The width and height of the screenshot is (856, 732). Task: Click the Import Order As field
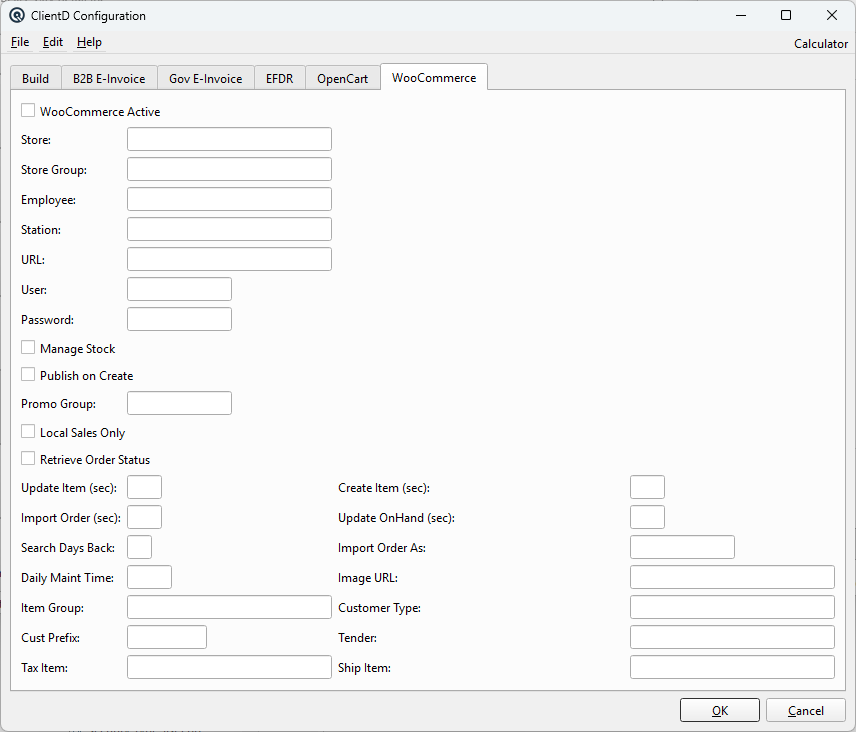682,547
